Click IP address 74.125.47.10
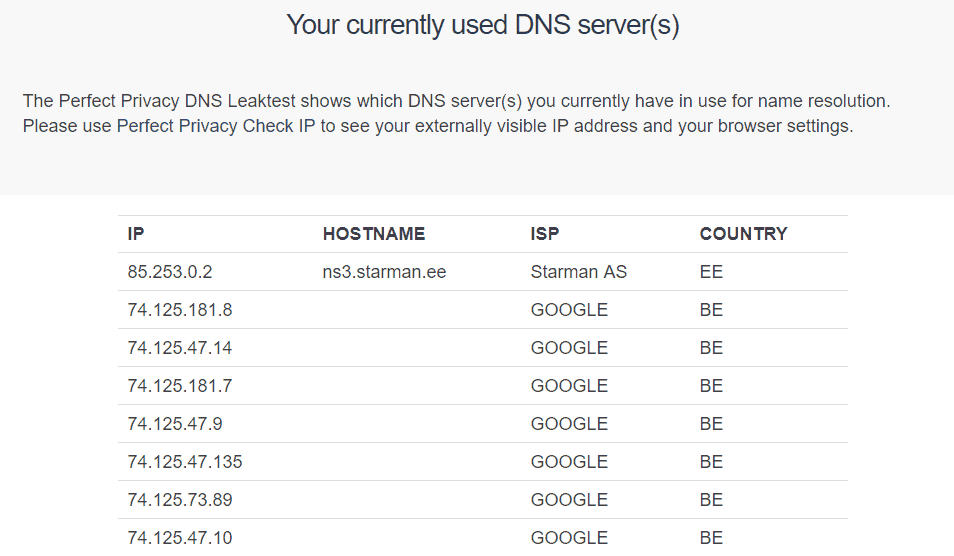Viewport: 954px width, 556px height. (x=179, y=538)
